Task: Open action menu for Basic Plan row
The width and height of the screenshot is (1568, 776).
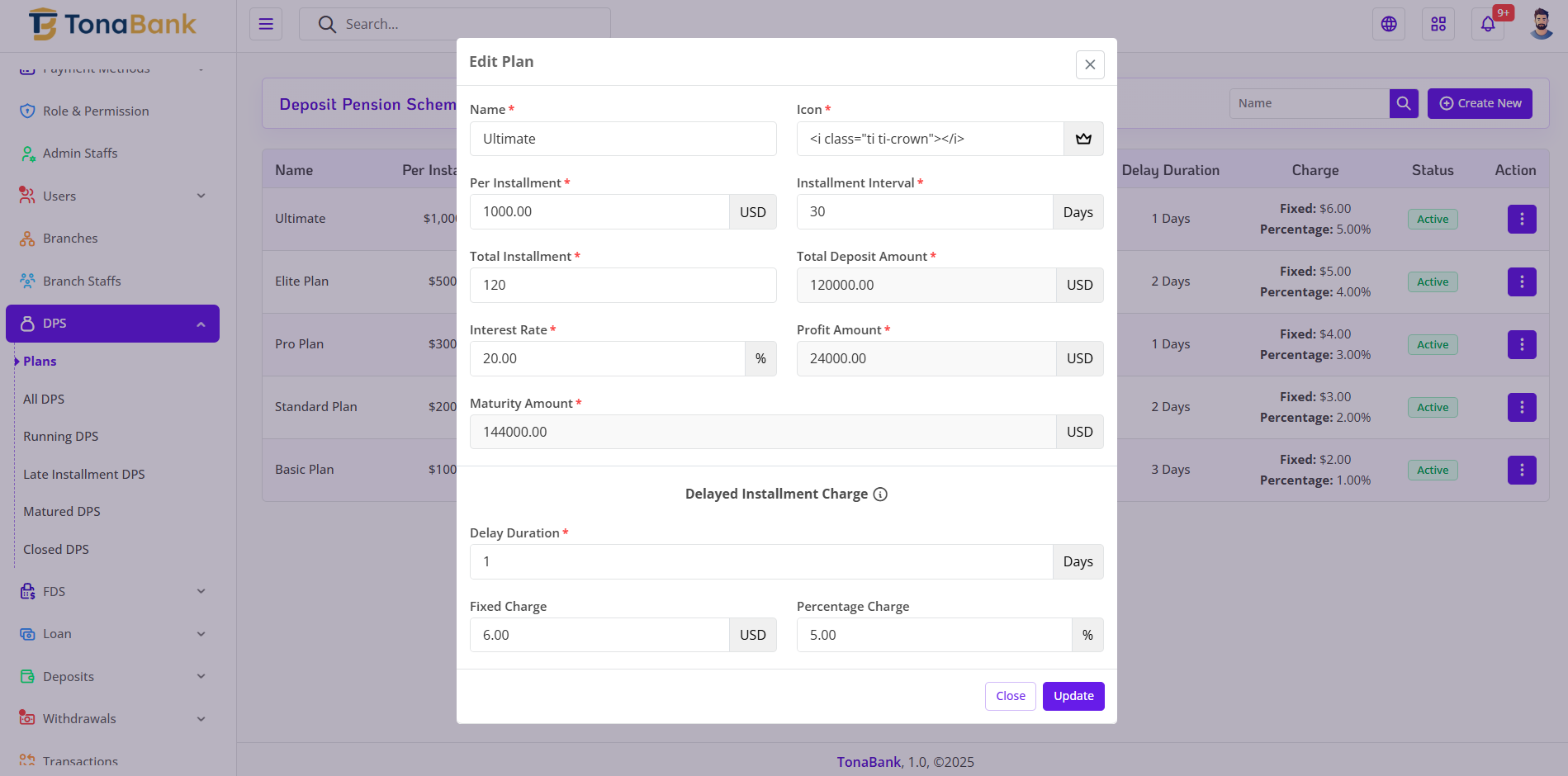Action: [x=1522, y=470]
